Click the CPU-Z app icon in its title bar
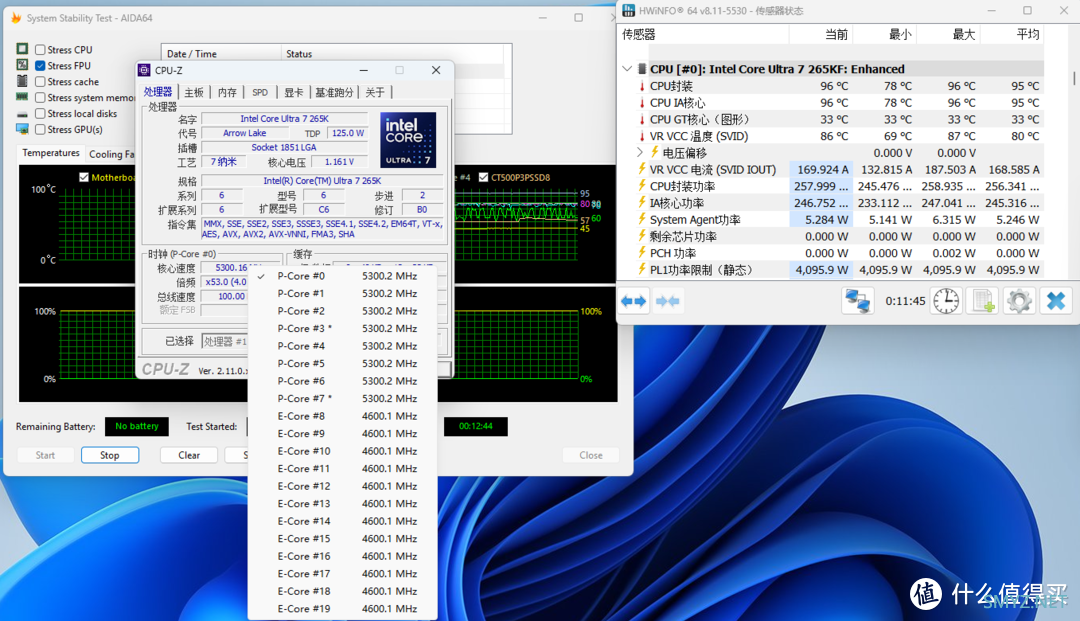The height and width of the screenshot is (621, 1080). (x=145, y=70)
